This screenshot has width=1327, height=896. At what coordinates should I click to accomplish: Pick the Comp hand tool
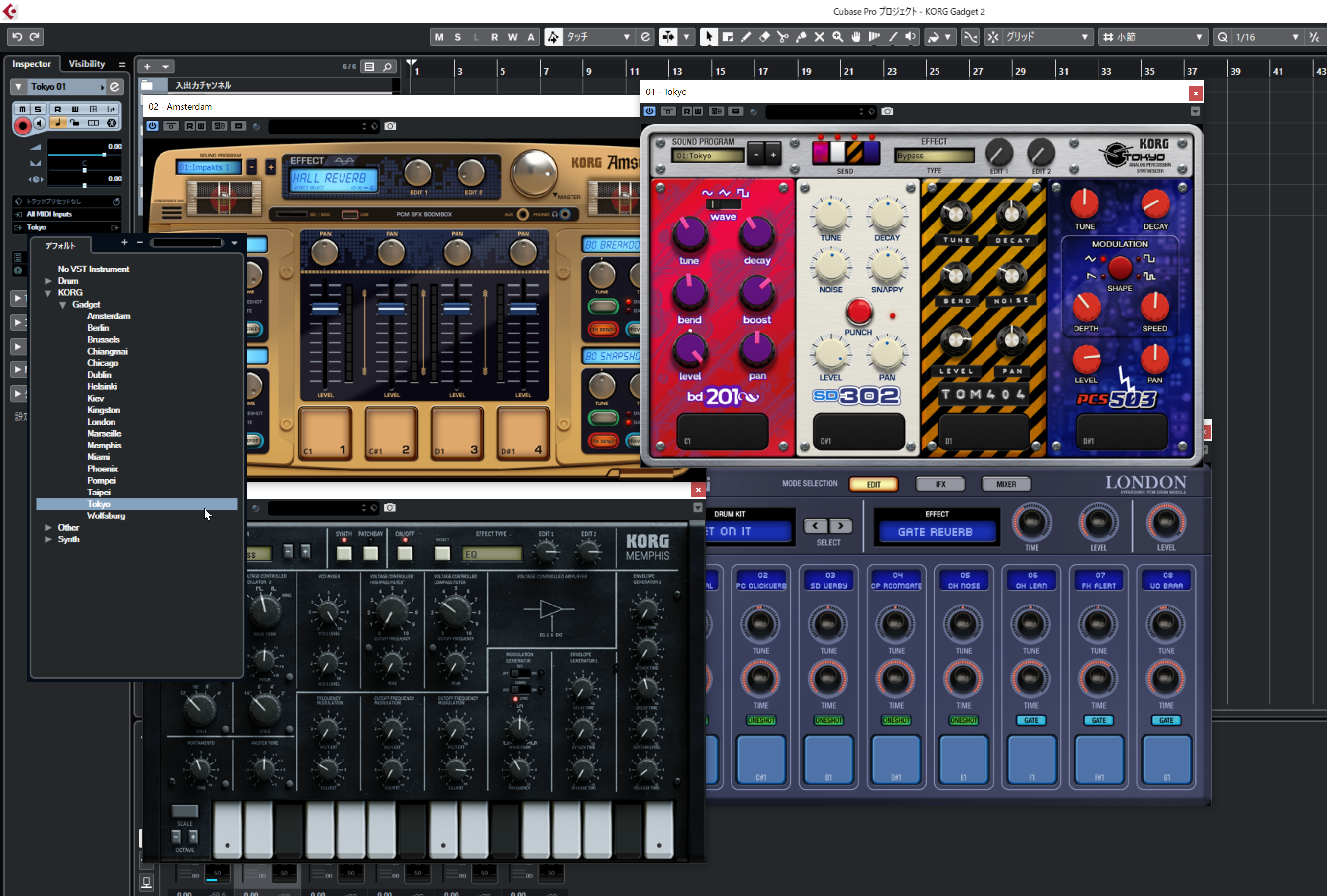pos(856,37)
